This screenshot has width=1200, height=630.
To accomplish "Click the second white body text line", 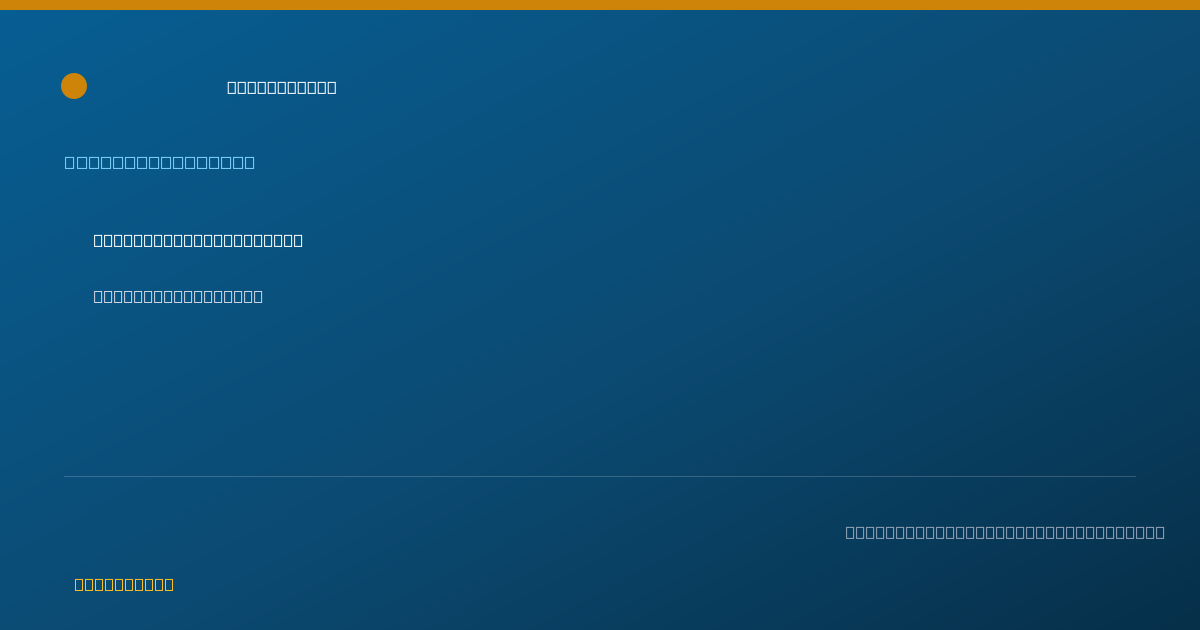I will [x=178, y=296].
